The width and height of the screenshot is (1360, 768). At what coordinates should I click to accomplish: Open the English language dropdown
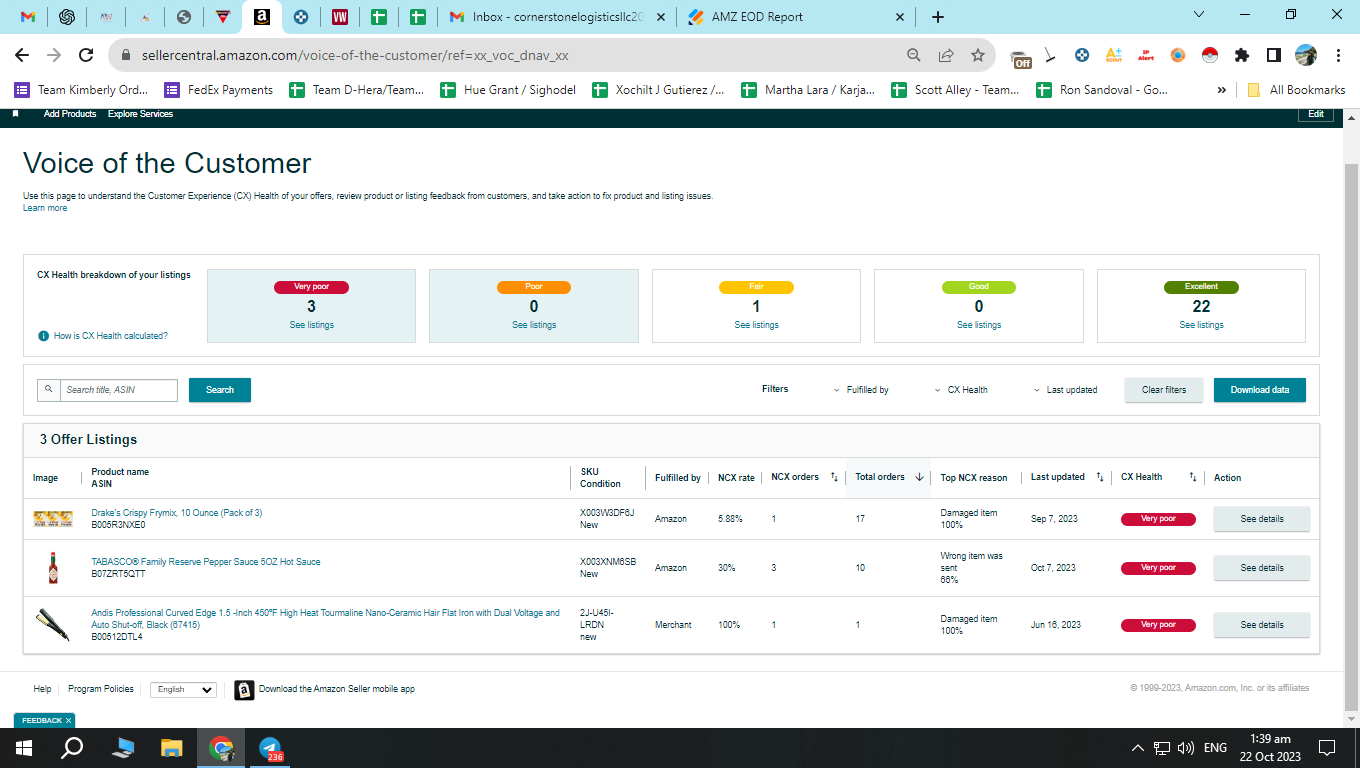tap(183, 689)
